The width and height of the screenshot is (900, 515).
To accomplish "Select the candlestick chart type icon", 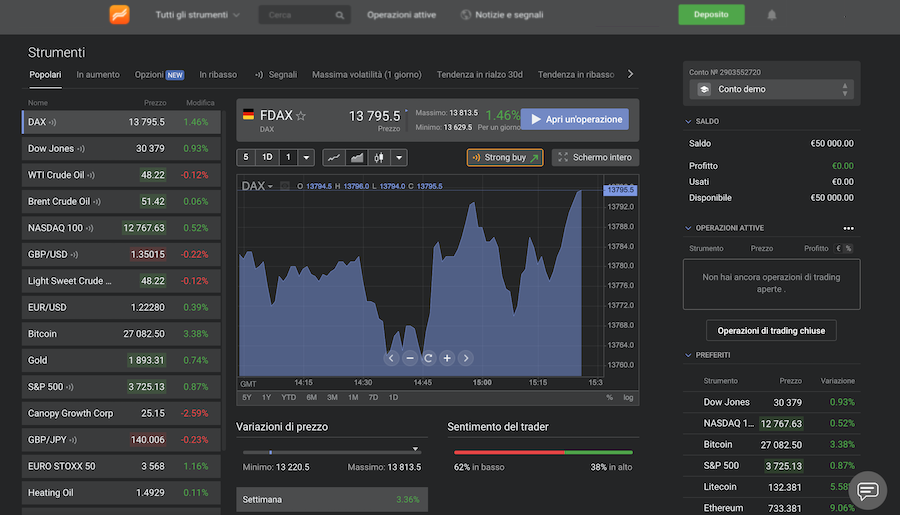I will tap(379, 157).
